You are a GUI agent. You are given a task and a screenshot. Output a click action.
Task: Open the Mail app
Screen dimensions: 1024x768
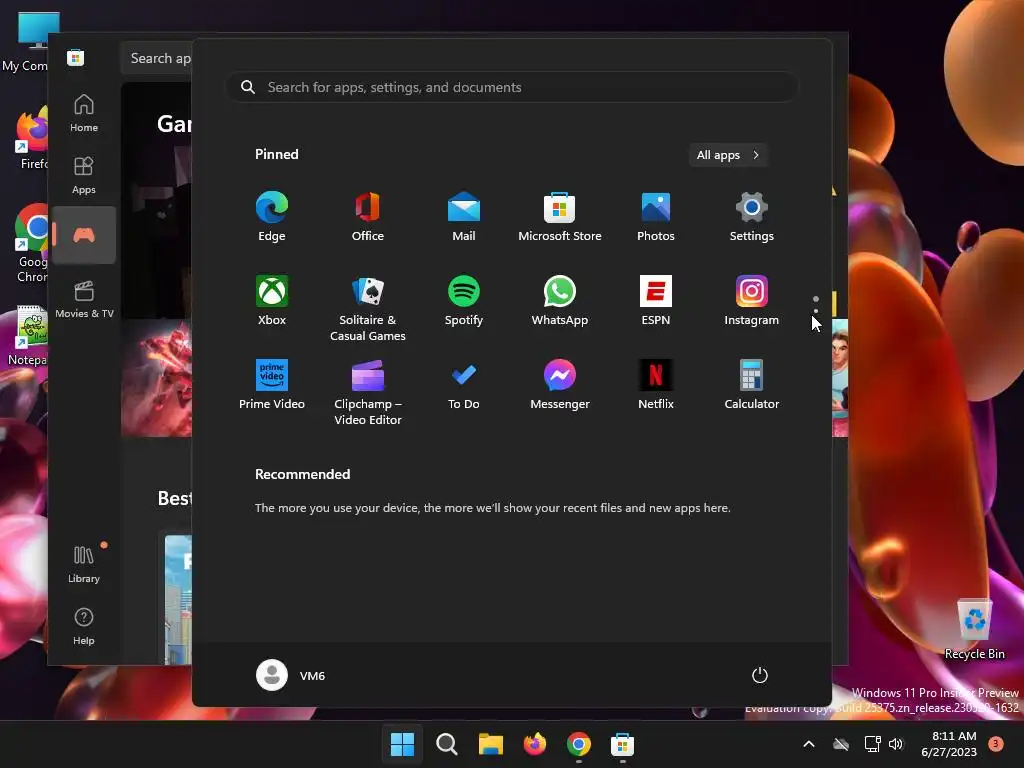pyautogui.click(x=464, y=217)
